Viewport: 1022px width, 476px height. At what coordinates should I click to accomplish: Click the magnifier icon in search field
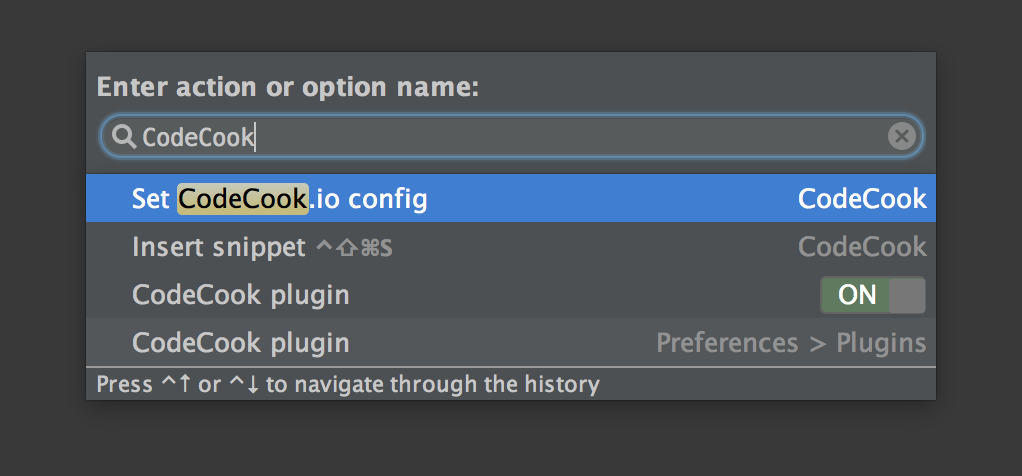pyautogui.click(x=124, y=137)
